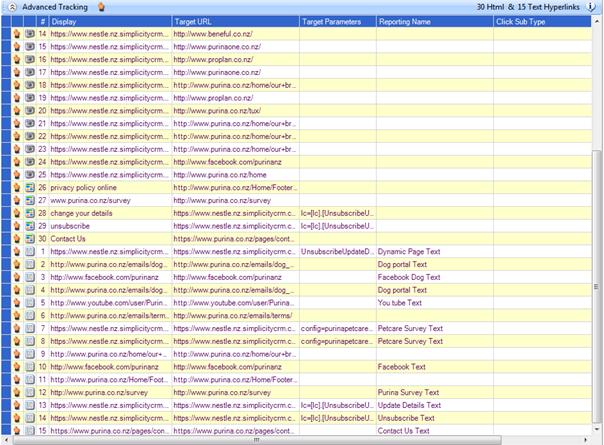Click tracking hand icon of row 20 tux
Screen dimensions: 604x445
[x=17, y=111]
